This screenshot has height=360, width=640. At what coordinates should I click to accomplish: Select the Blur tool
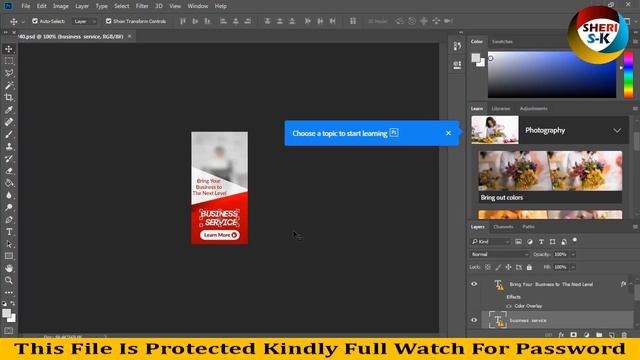pos(9,195)
